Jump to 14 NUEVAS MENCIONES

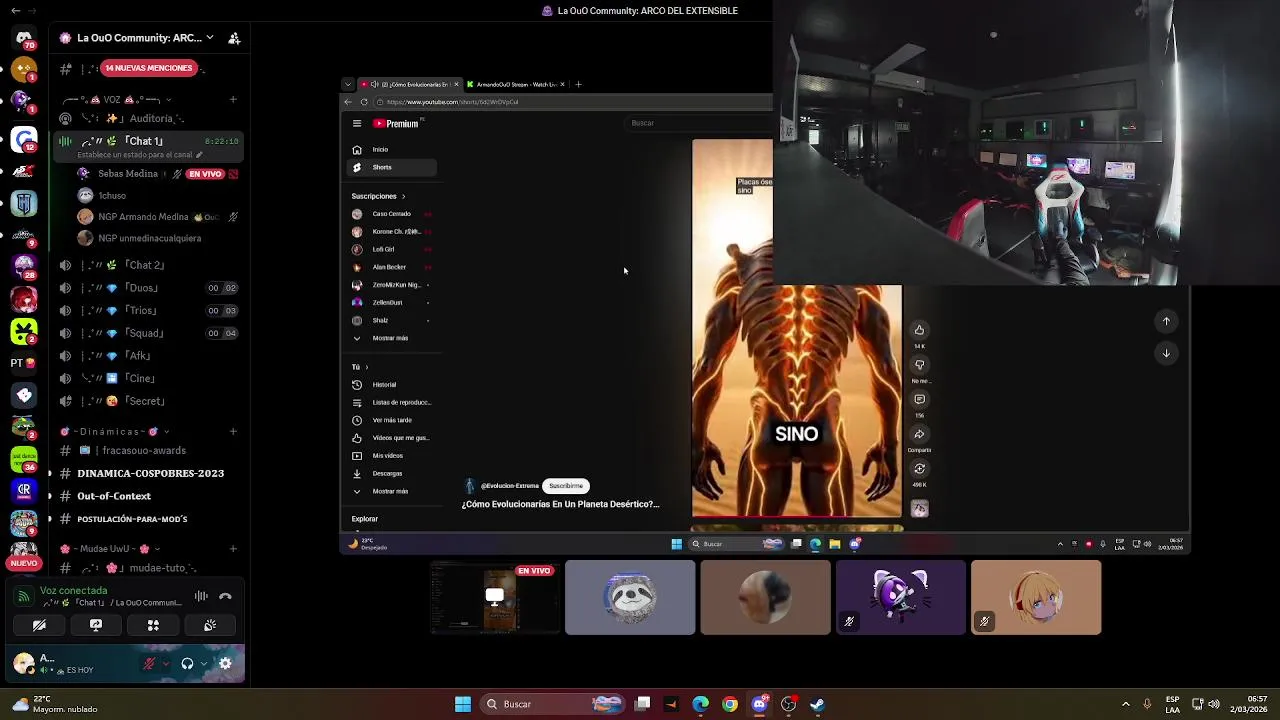pos(149,68)
